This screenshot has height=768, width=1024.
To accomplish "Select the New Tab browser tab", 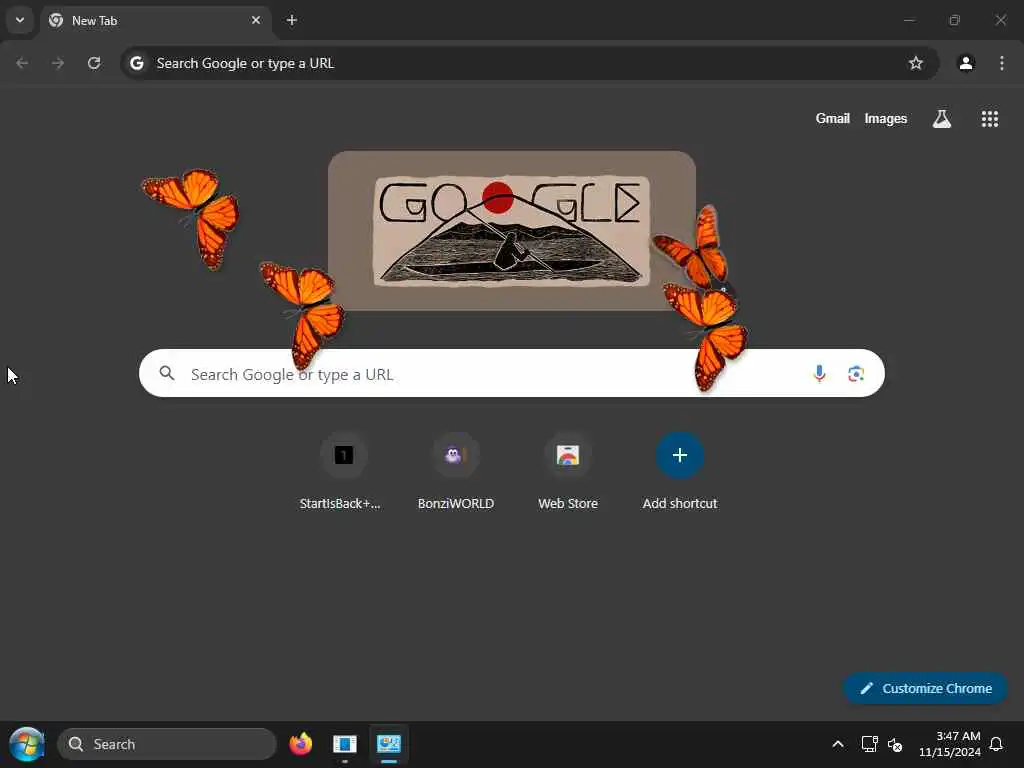I will [156, 21].
